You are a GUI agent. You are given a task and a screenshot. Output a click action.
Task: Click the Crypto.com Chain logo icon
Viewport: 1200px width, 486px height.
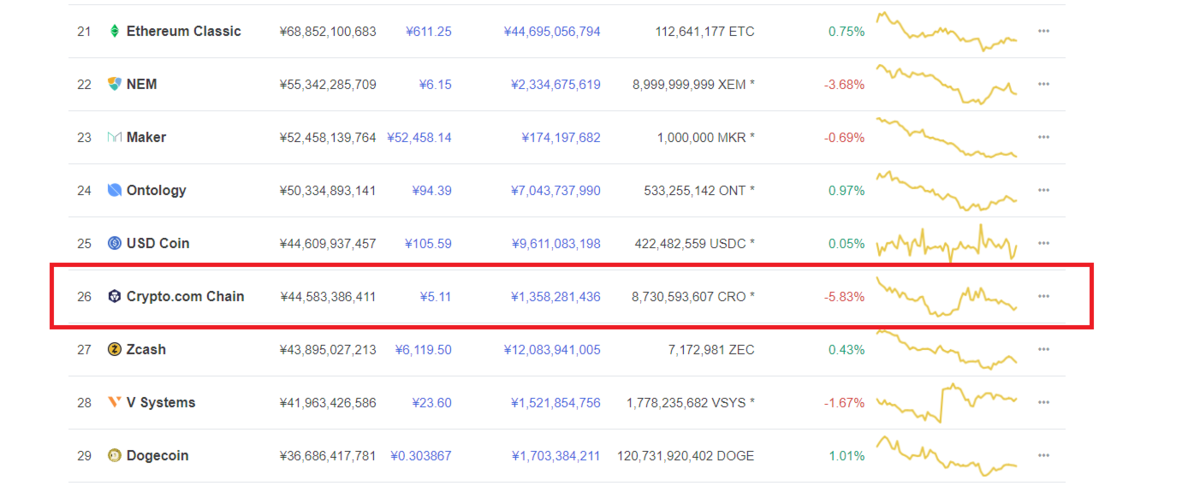point(114,296)
